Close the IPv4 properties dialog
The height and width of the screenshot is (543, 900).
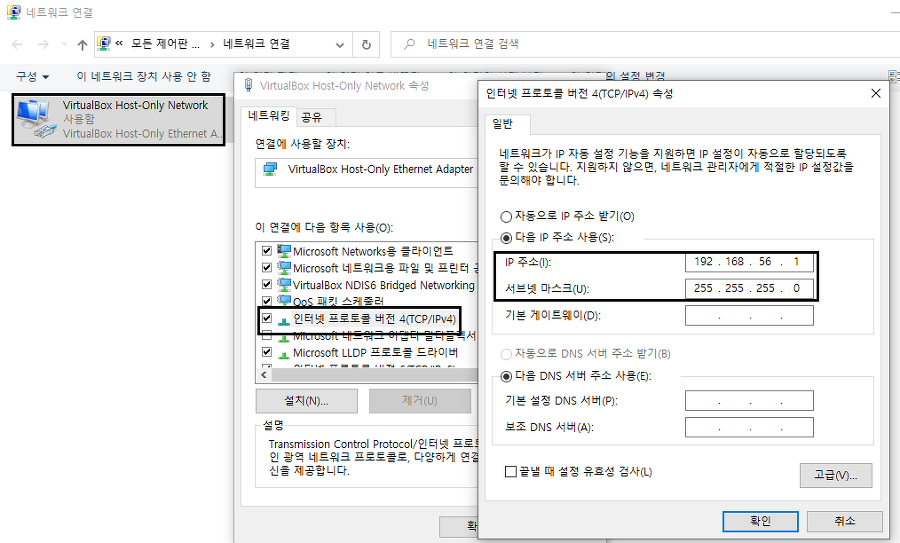pyautogui.click(x=876, y=94)
